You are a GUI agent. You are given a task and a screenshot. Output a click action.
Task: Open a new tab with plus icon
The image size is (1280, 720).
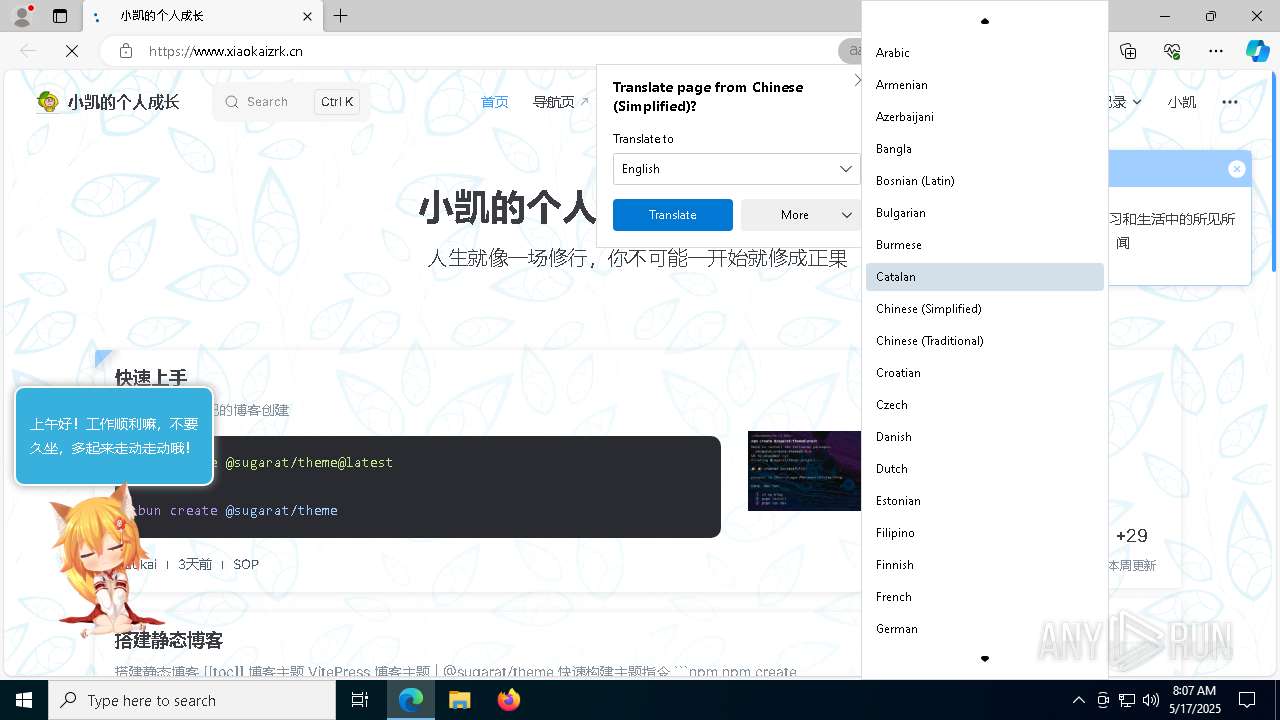tap(341, 16)
